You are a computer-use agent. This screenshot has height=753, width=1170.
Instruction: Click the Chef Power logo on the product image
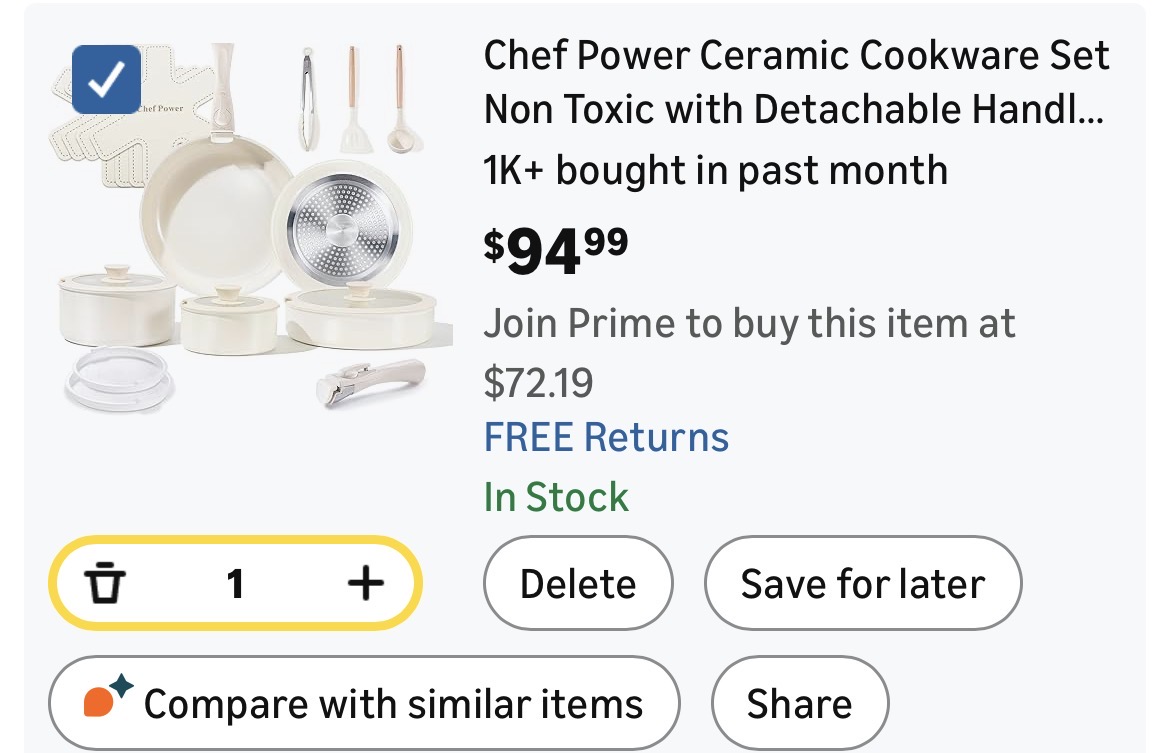[x=159, y=108]
